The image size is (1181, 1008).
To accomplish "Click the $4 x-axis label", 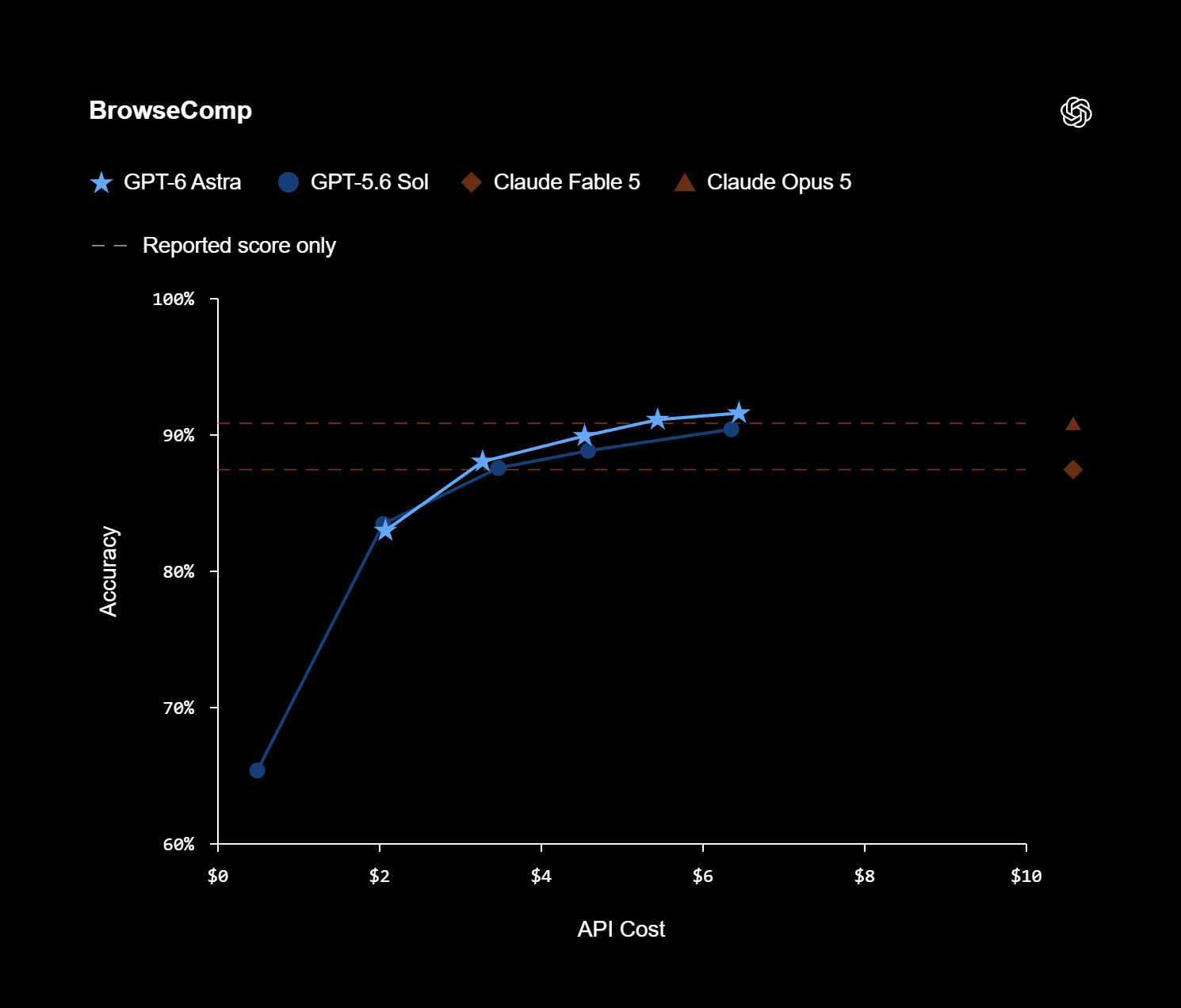I will 541,876.
